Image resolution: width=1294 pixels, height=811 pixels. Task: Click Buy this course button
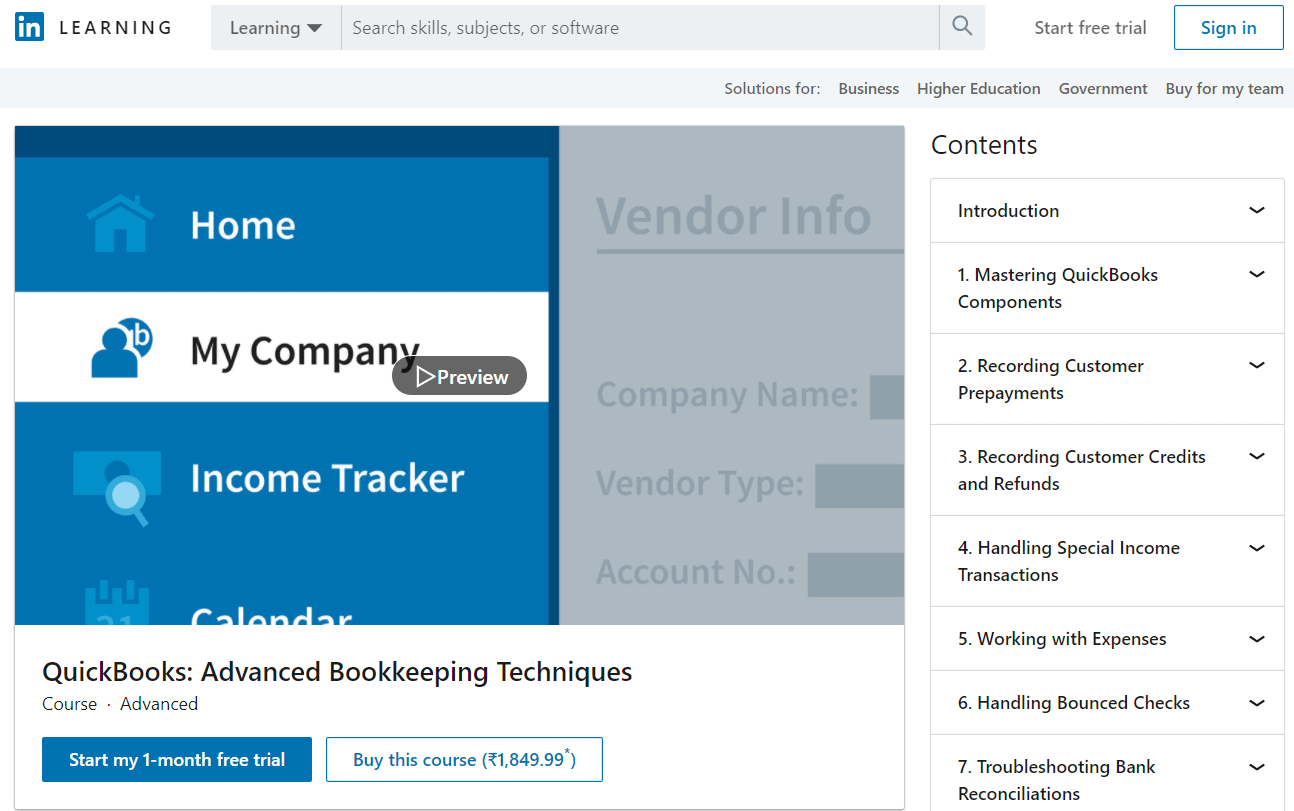coord(464,760)
